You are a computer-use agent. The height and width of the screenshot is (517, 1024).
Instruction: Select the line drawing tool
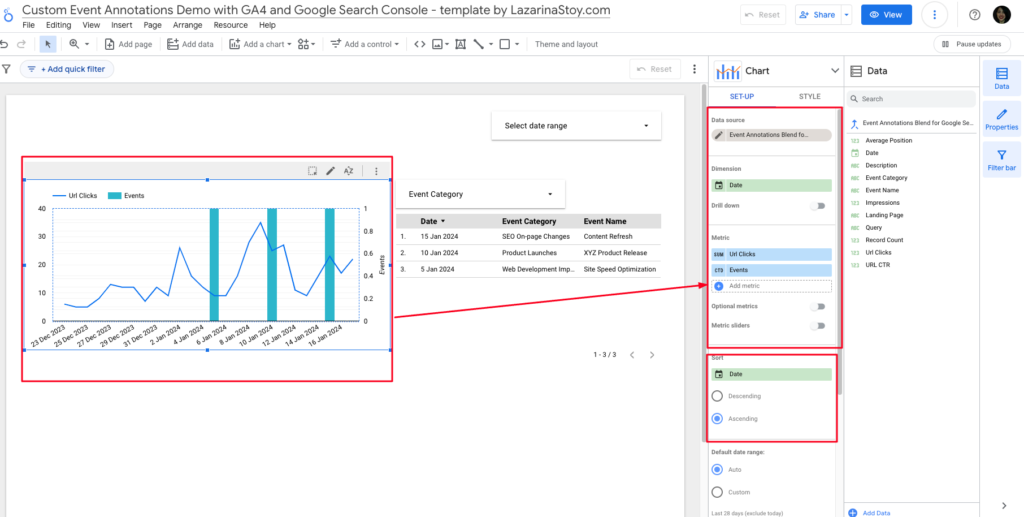coord(479,44)
